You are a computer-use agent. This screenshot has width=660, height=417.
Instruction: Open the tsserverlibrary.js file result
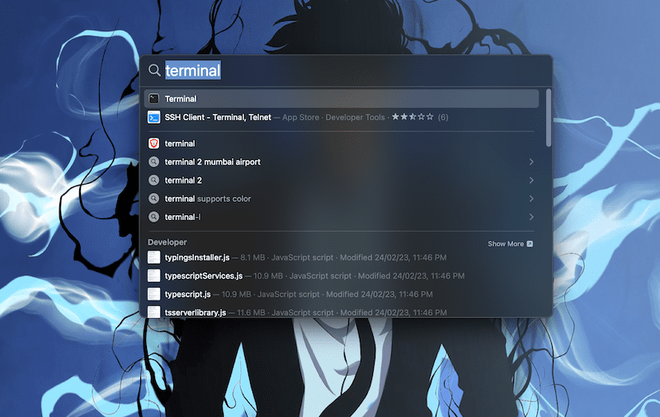[341, 312]
